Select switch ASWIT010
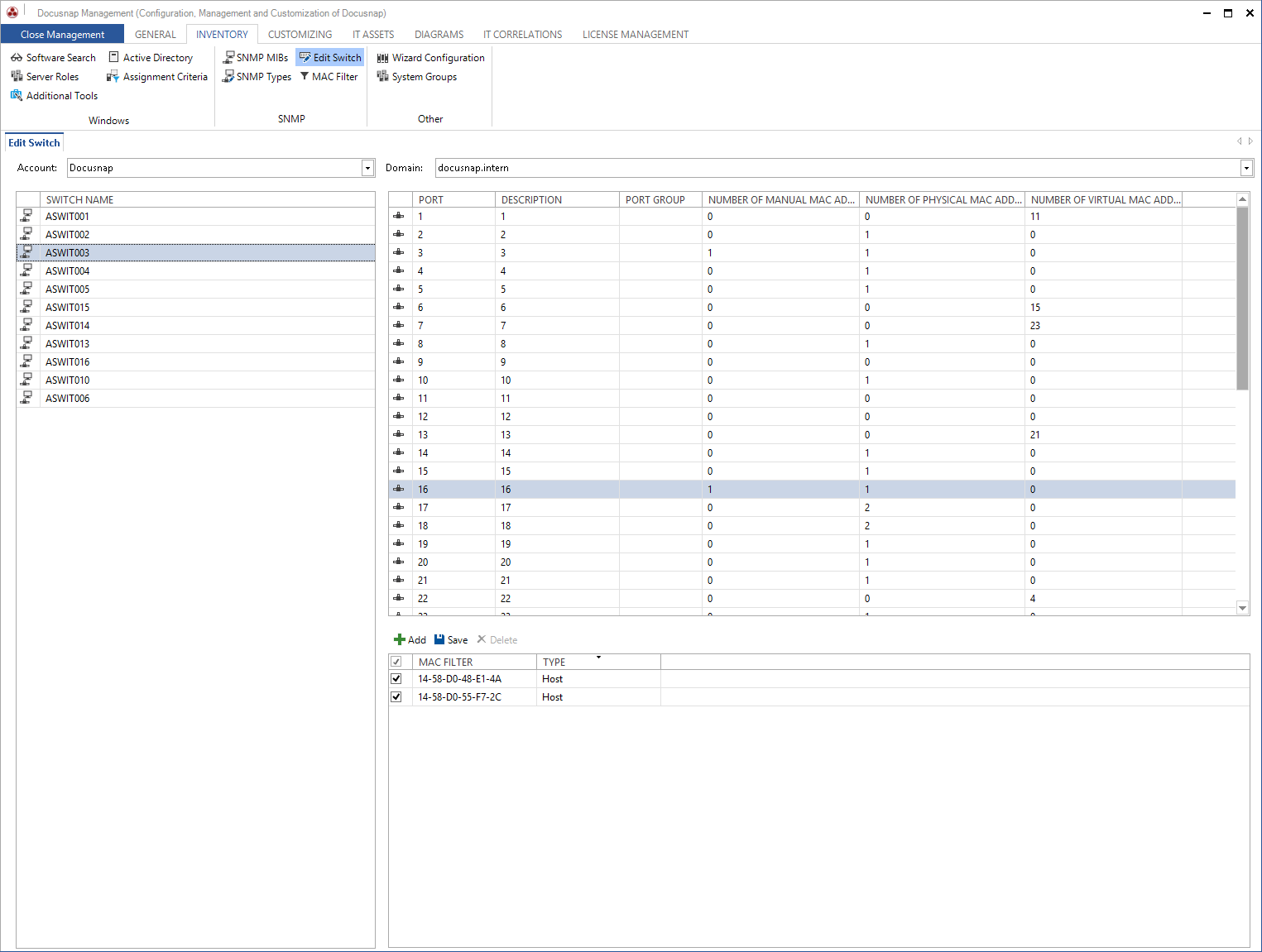 195,380
